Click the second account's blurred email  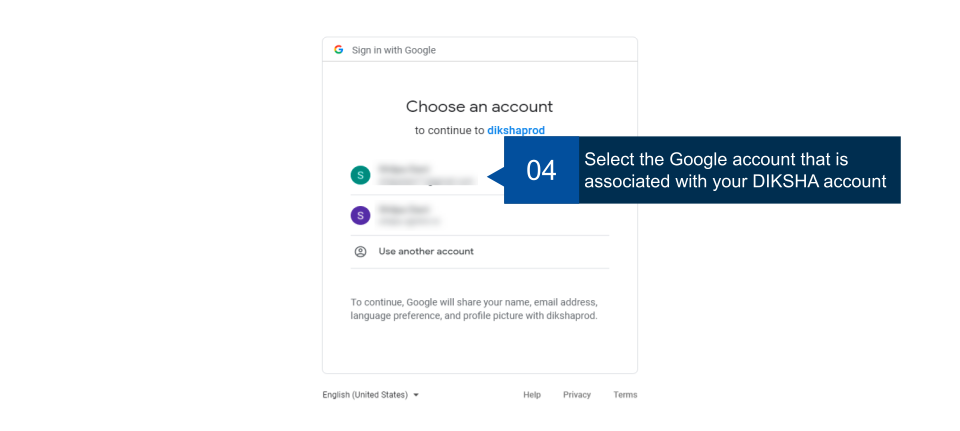(404, 222)
